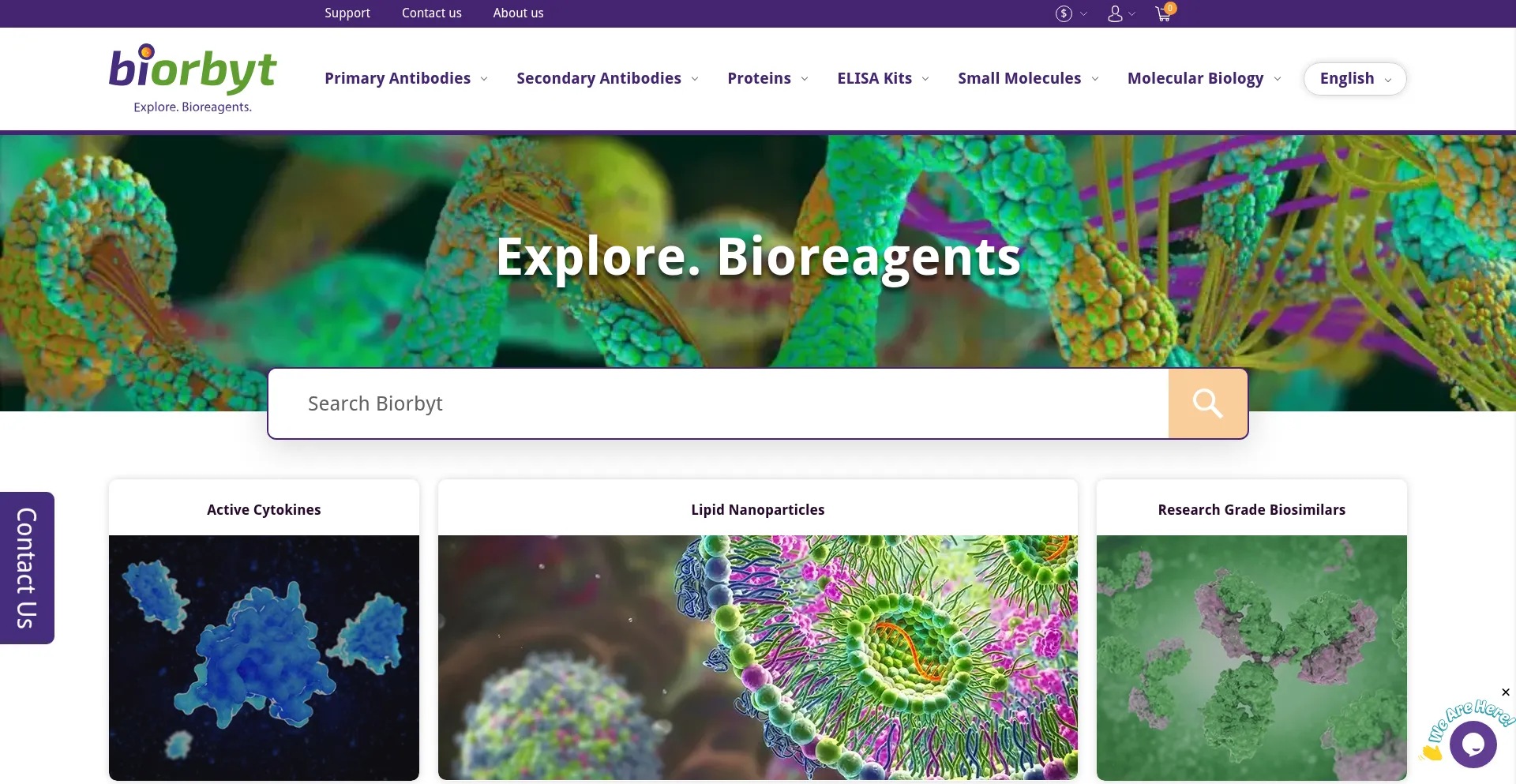The height and width of the screenshot is (784, 1516).
Task: Expand the Molecular Biology chevron
Action: tap(1278, 79)
